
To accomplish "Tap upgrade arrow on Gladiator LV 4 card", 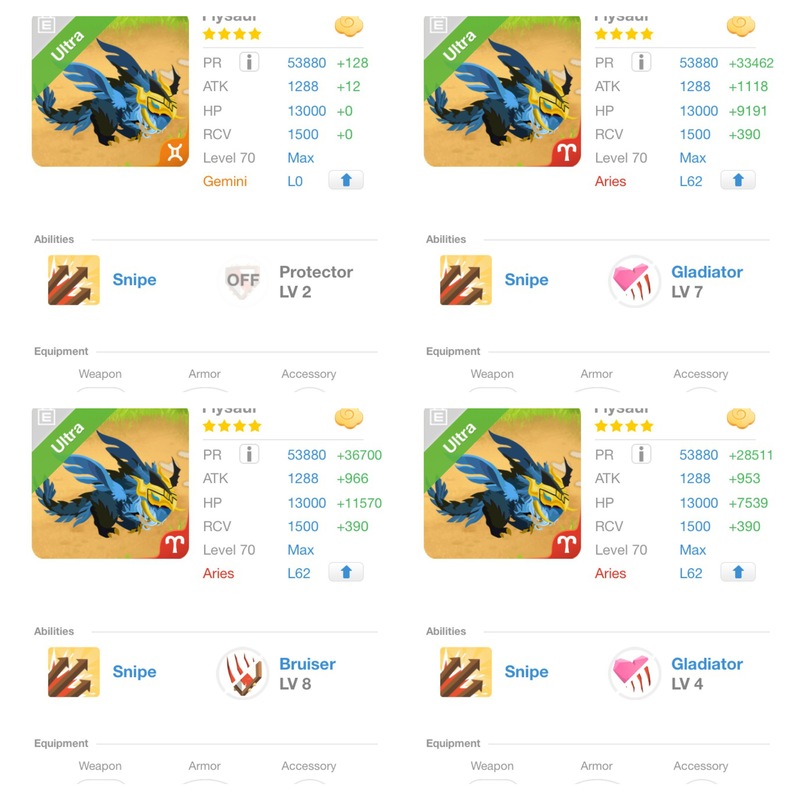I will point(738,572).
